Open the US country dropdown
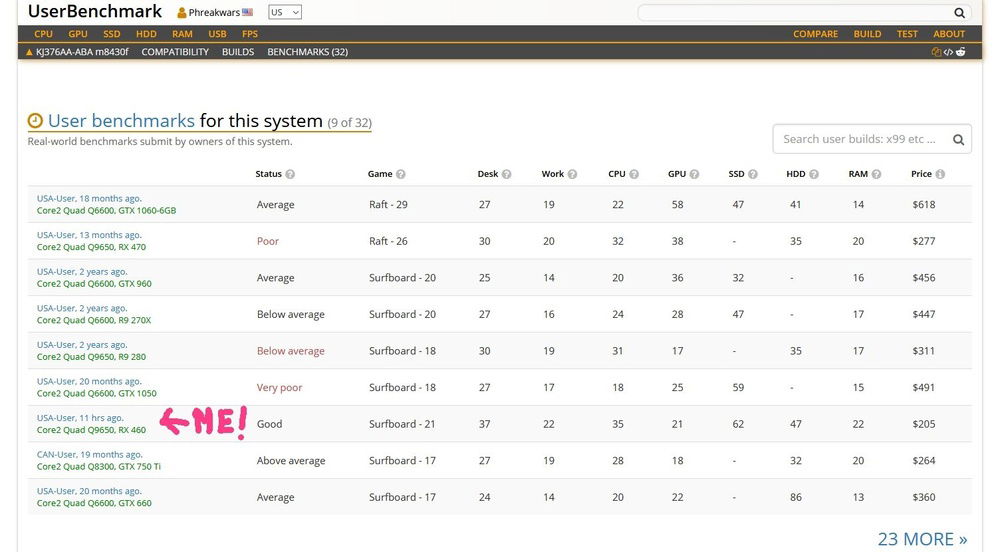1000x552 pixels. pos(285,13)
